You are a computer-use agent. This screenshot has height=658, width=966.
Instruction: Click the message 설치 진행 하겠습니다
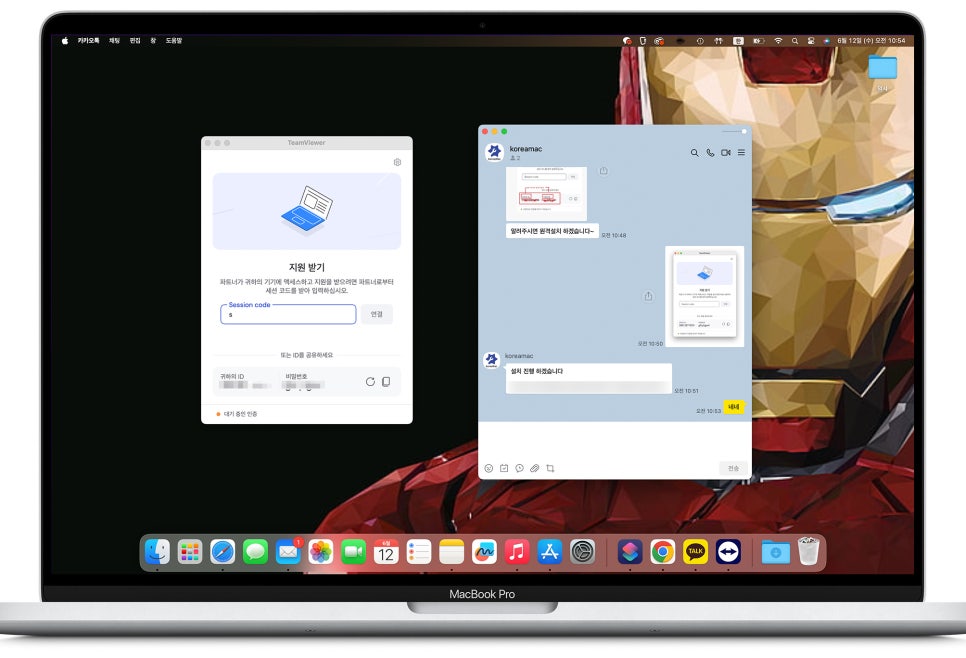[x=588, y=378]
